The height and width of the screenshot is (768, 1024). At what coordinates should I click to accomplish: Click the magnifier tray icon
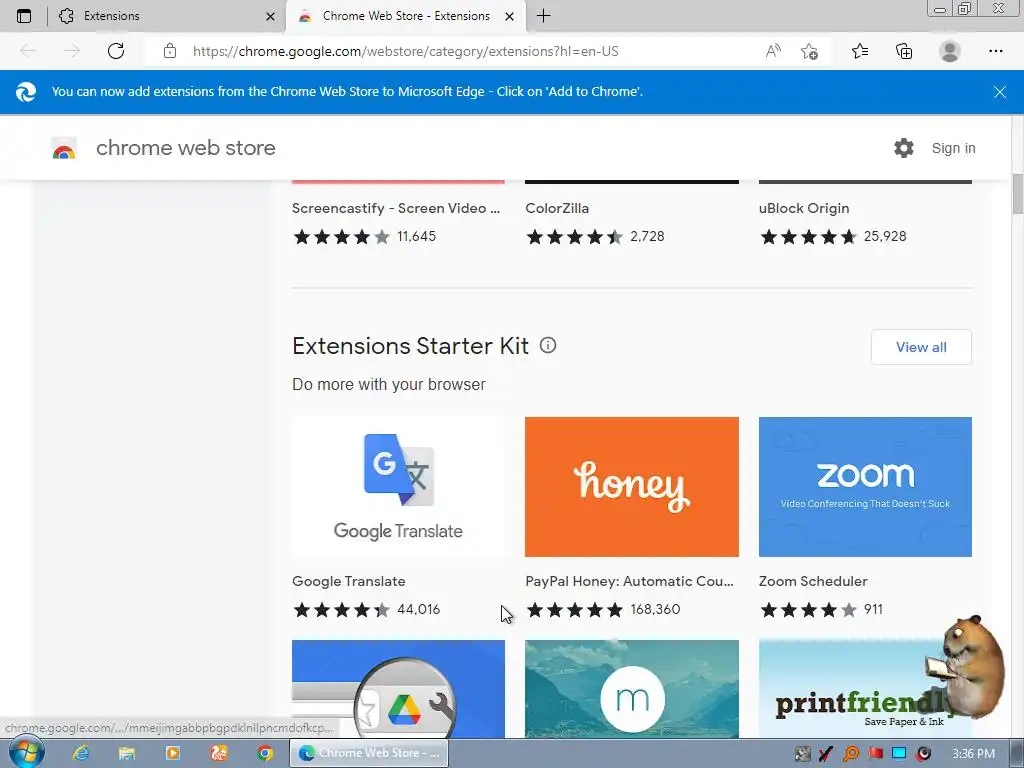coord(850,754)
